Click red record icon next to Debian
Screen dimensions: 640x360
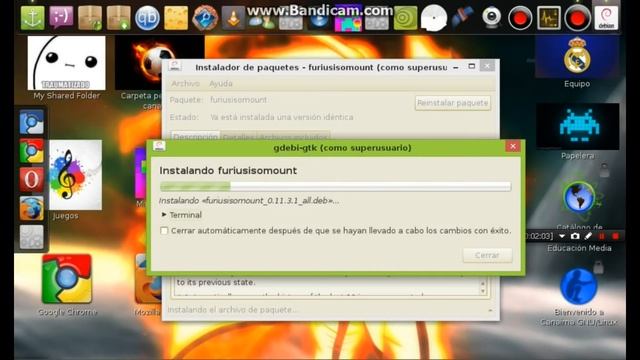click(577, 18)
